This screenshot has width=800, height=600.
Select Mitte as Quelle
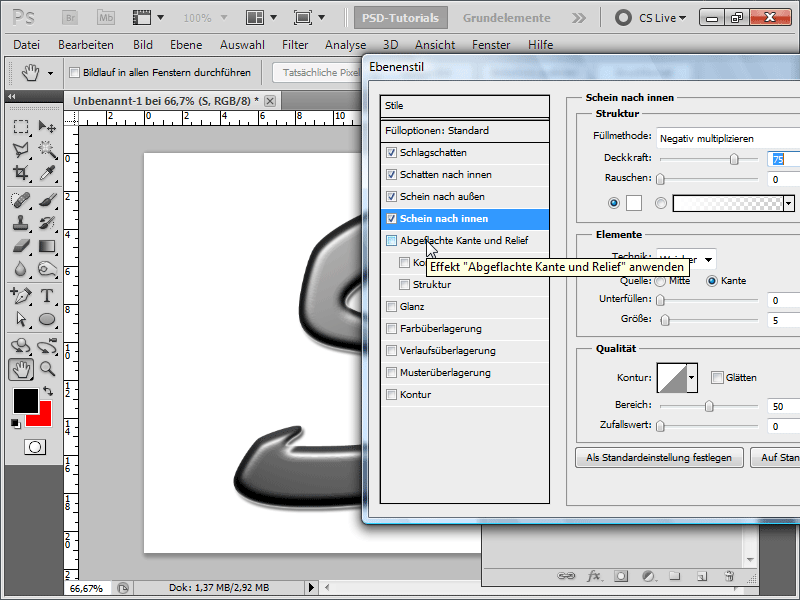(x=660, y=281)
